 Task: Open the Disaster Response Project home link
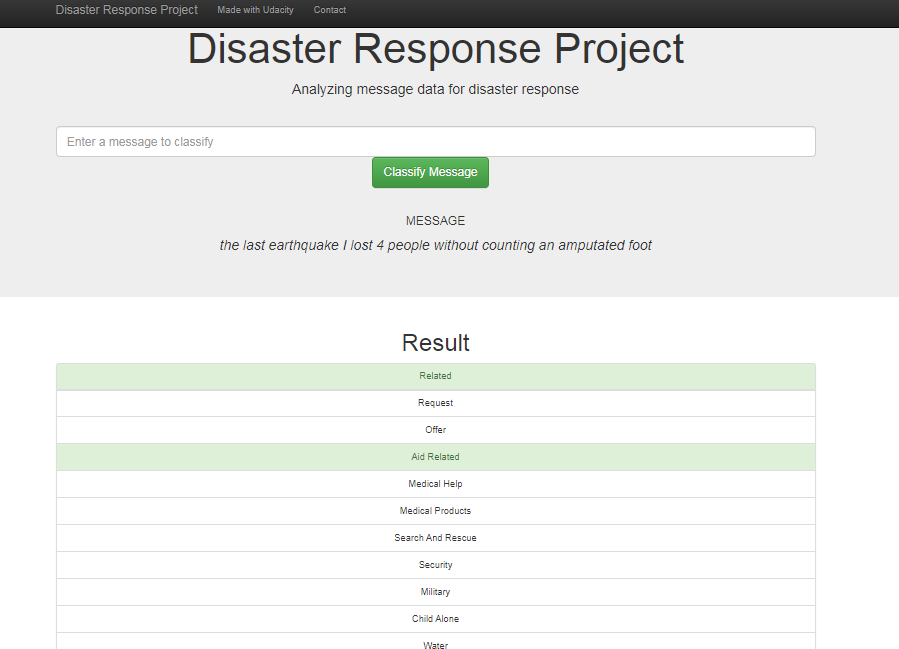click(126, 10)
